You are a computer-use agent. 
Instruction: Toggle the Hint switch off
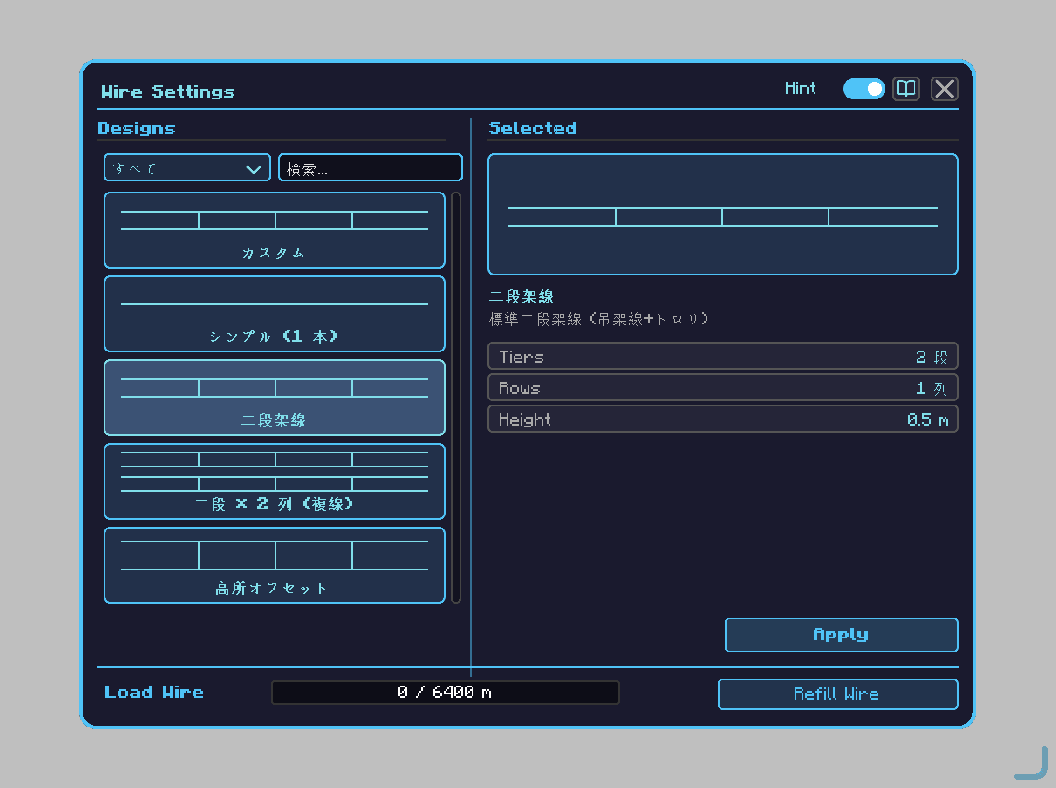pos(863,88)
